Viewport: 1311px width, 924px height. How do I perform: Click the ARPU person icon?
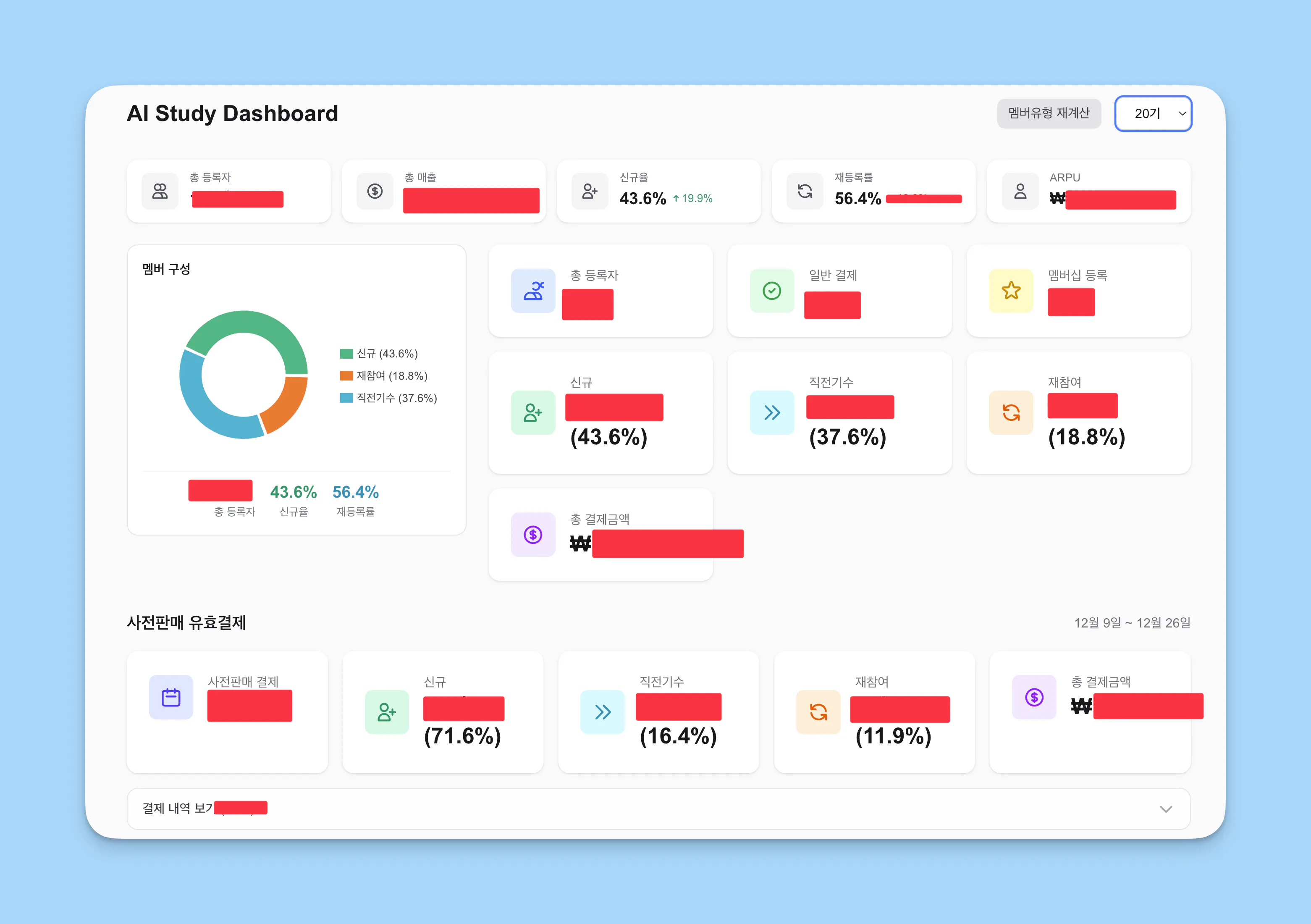tap(1020, 192)
